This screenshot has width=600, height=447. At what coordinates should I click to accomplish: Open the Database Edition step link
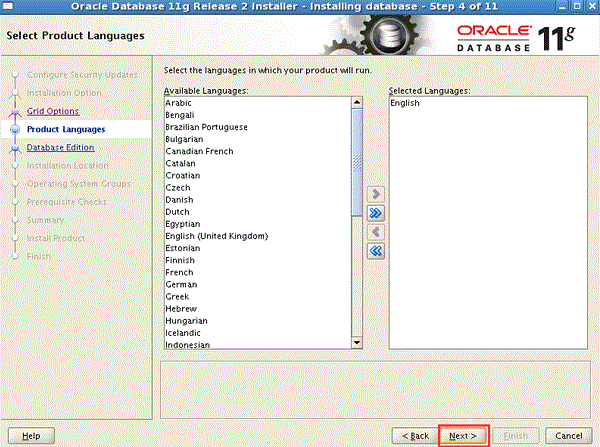(x=60, y=147)
